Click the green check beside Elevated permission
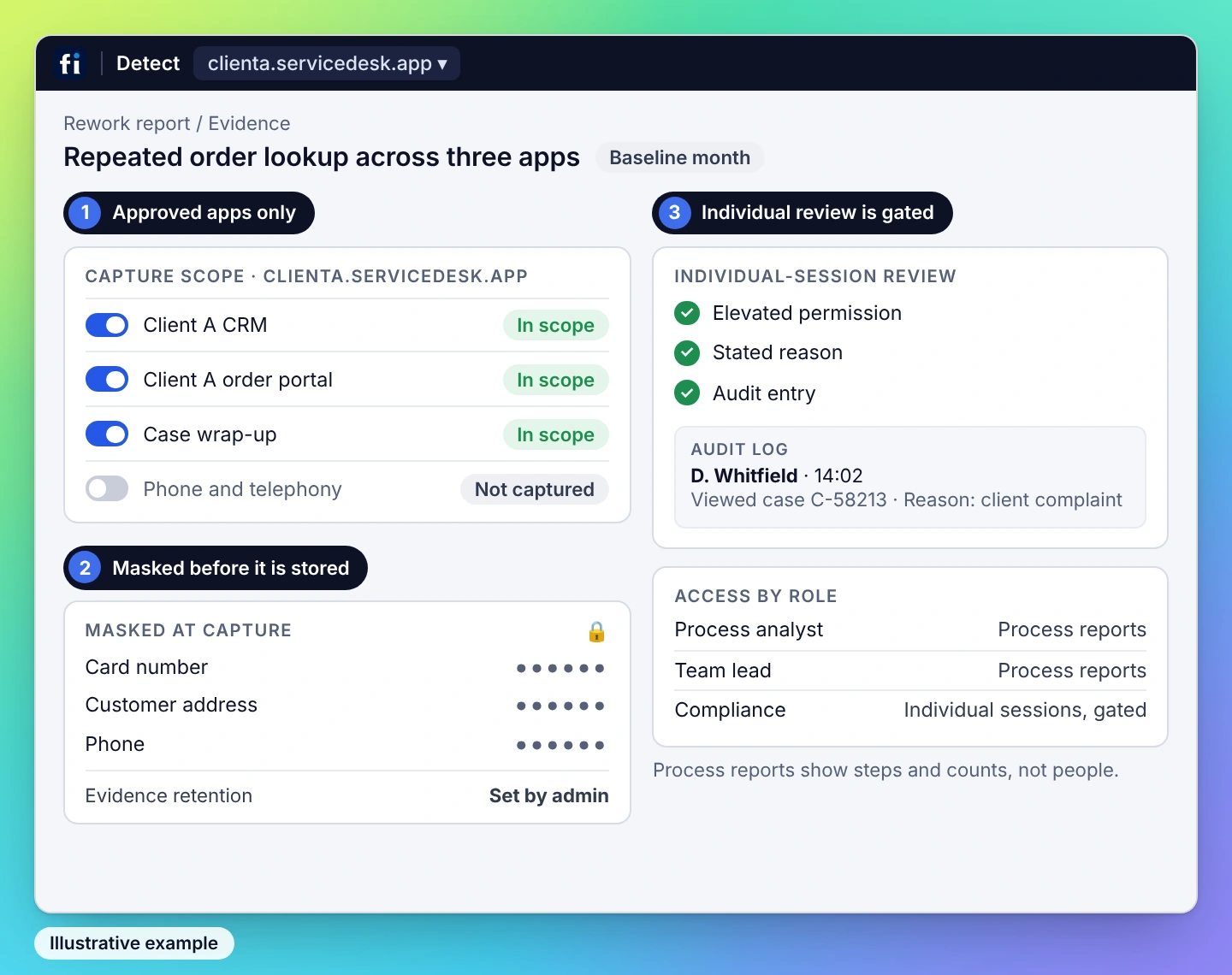The image size is (1232, 975). [687, 313]
